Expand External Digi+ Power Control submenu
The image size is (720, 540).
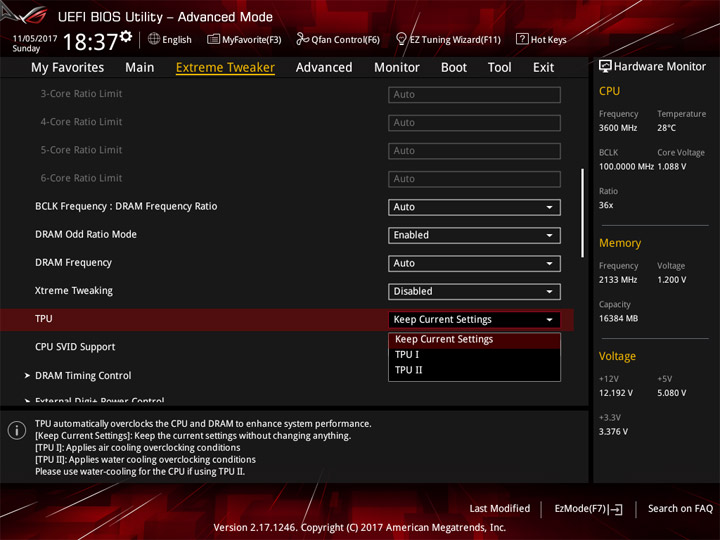[x=95, y=400]
